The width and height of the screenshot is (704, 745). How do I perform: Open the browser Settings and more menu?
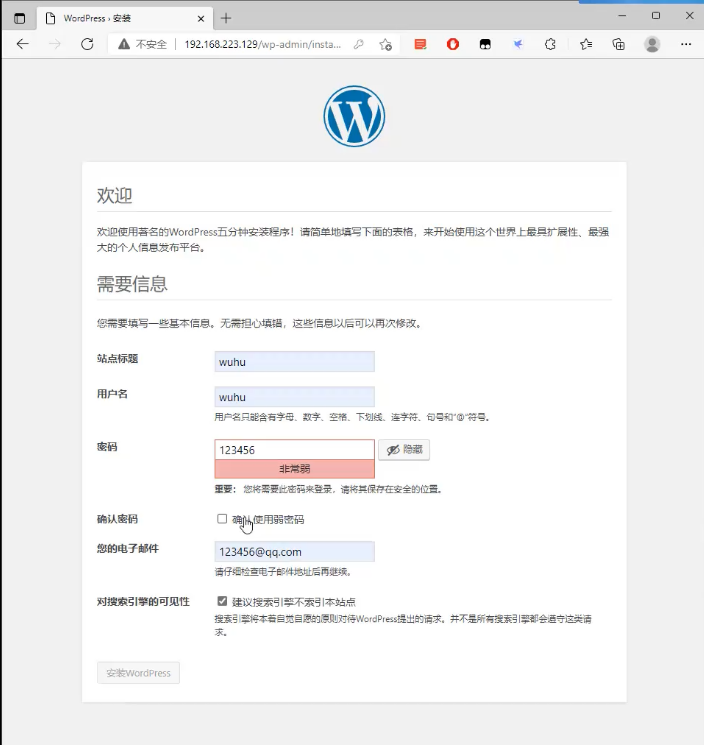(x=686, y=44)
